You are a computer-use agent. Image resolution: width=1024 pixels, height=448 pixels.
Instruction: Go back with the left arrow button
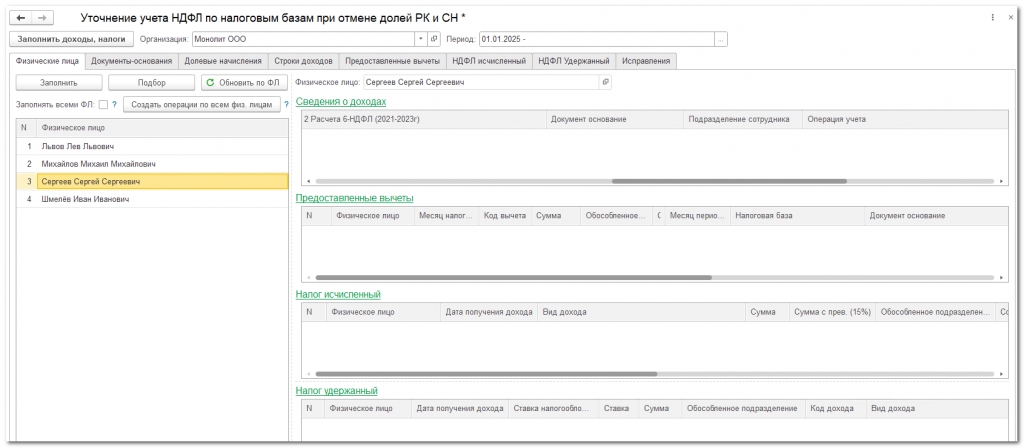[21, 18]
